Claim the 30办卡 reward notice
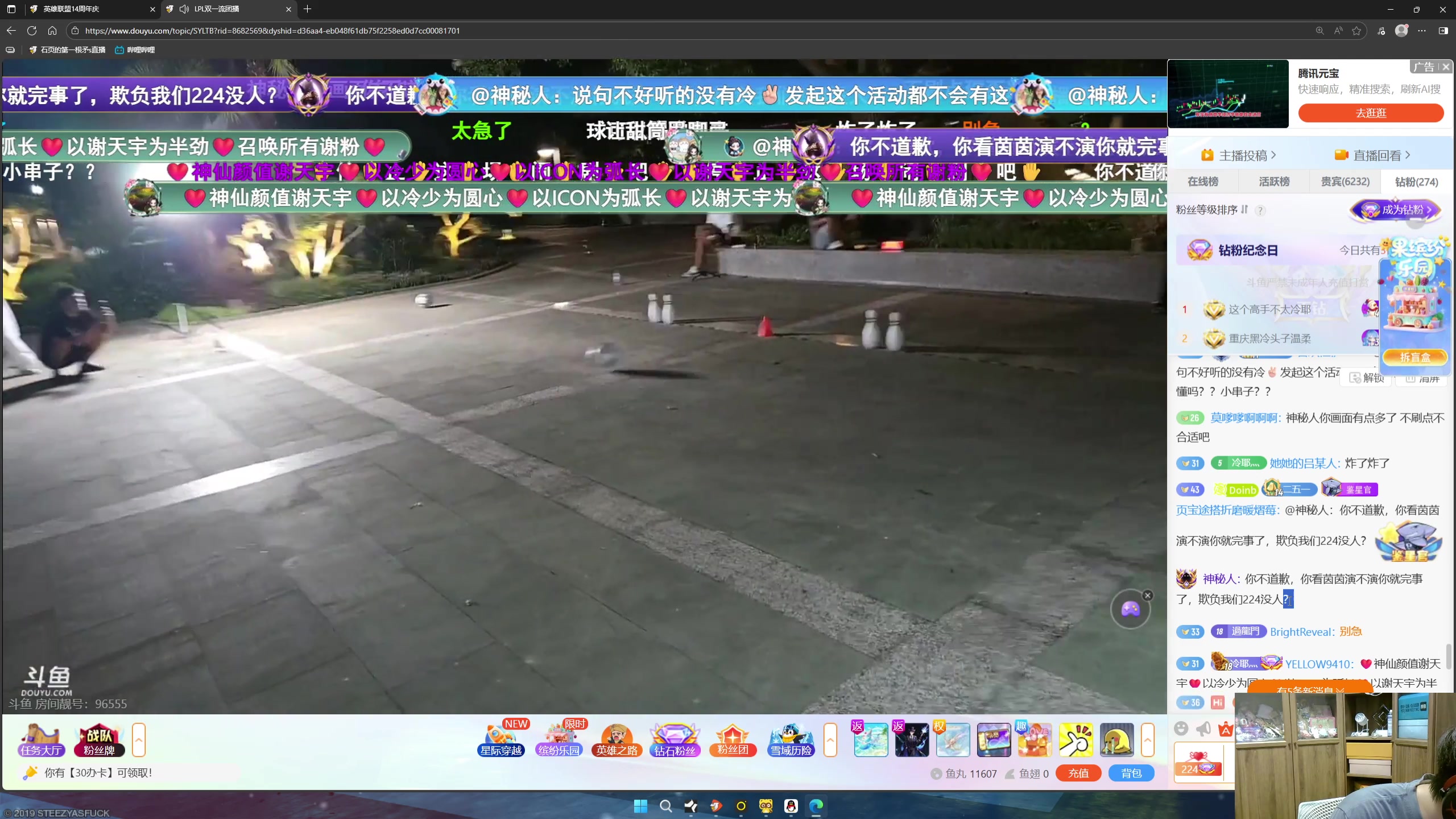 click(98, 772)
